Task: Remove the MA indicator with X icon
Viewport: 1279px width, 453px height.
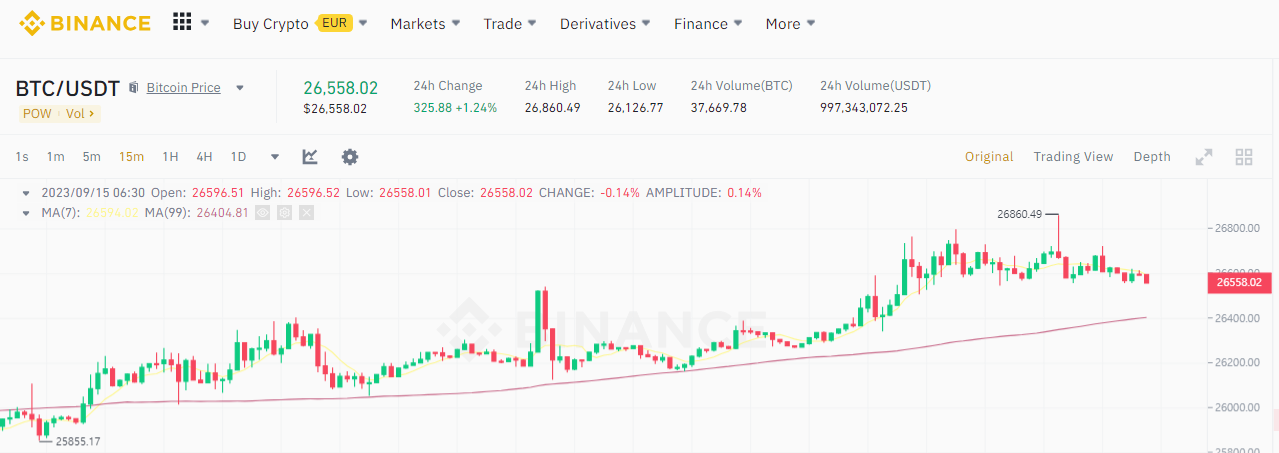Action: (x=306, y=212)
